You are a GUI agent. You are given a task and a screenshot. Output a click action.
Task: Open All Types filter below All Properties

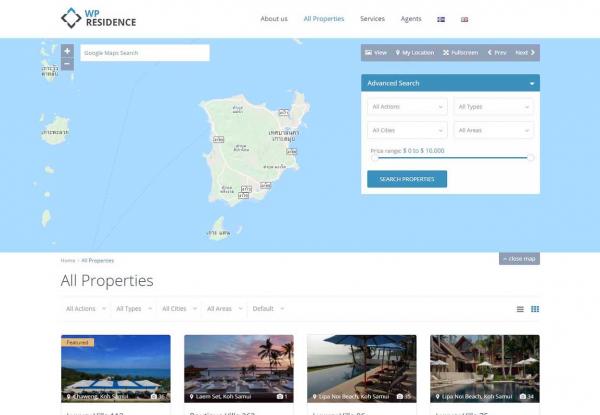(134, 309)
